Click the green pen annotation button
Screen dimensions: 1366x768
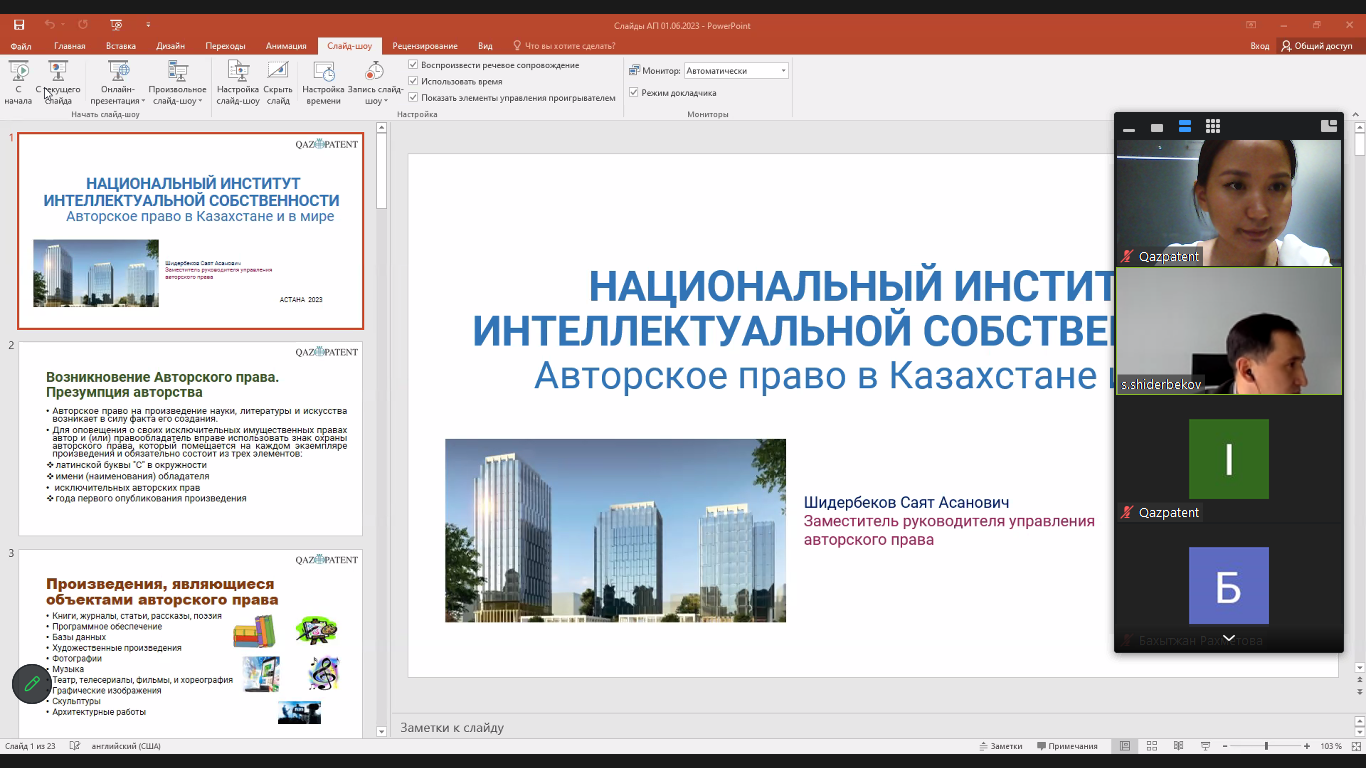point(32,684)
